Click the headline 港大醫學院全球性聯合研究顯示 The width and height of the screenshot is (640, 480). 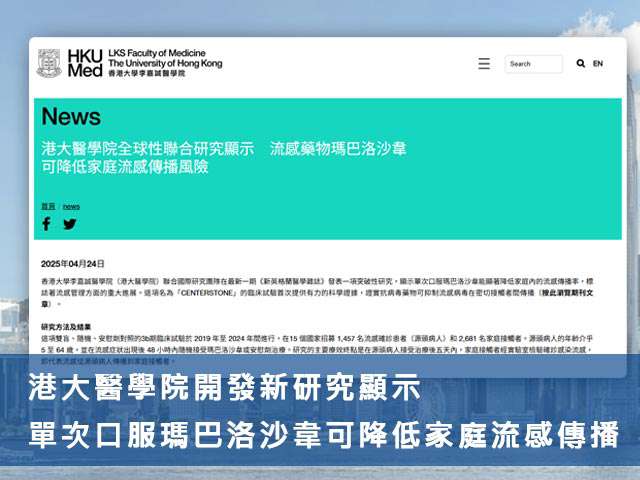[148, 149]
